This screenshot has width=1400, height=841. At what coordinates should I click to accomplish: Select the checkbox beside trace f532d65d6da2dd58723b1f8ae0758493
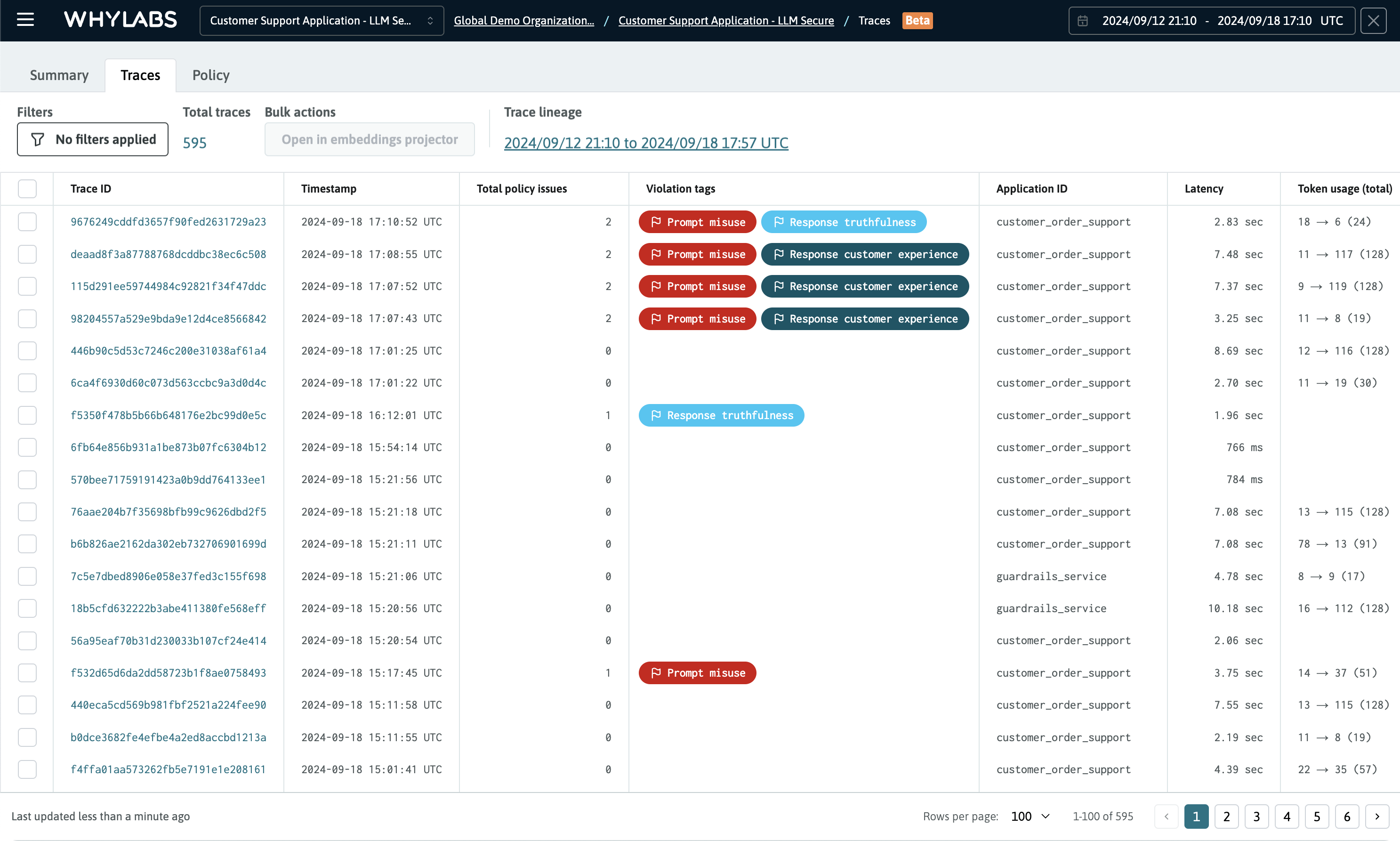coord(27,673)
